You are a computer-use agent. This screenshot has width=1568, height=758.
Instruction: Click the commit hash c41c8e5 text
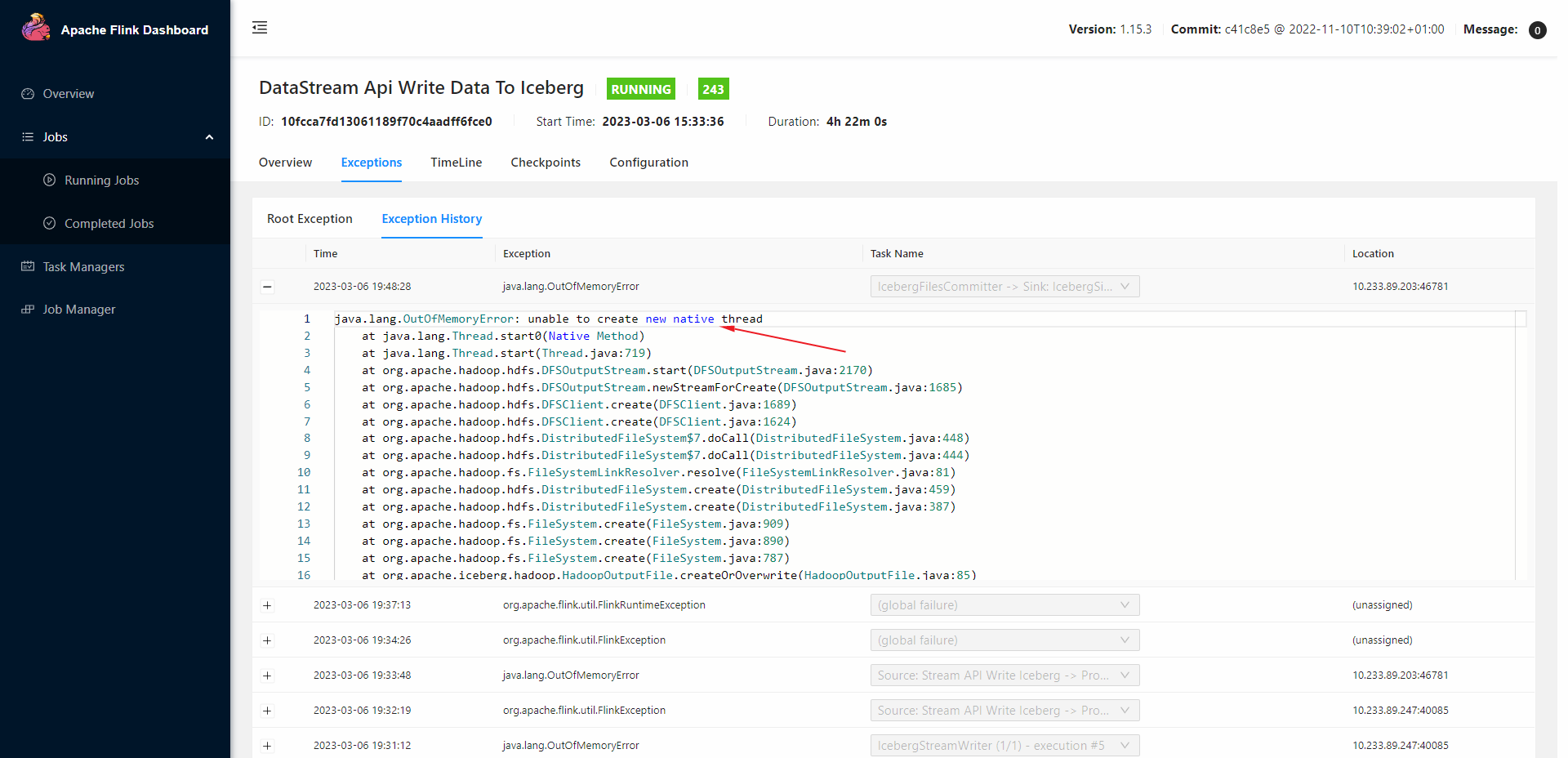pyautogui.click(x=1247, y=29)
